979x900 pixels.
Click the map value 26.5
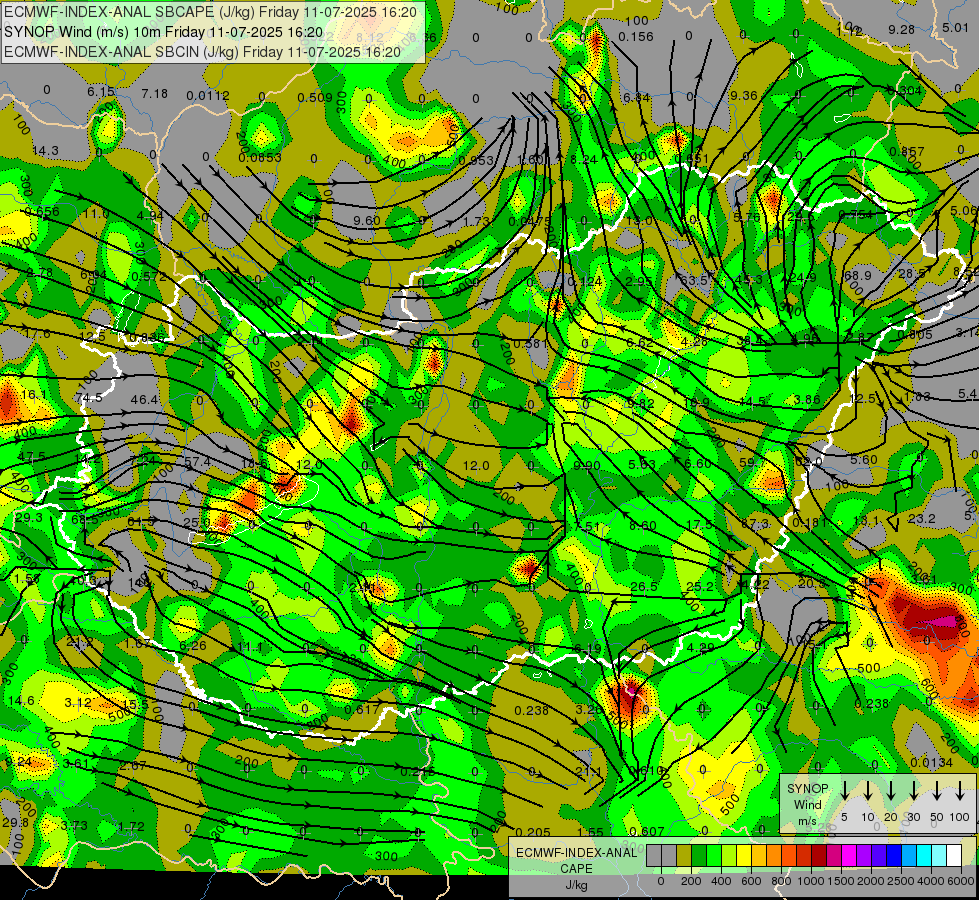(644, 586)
